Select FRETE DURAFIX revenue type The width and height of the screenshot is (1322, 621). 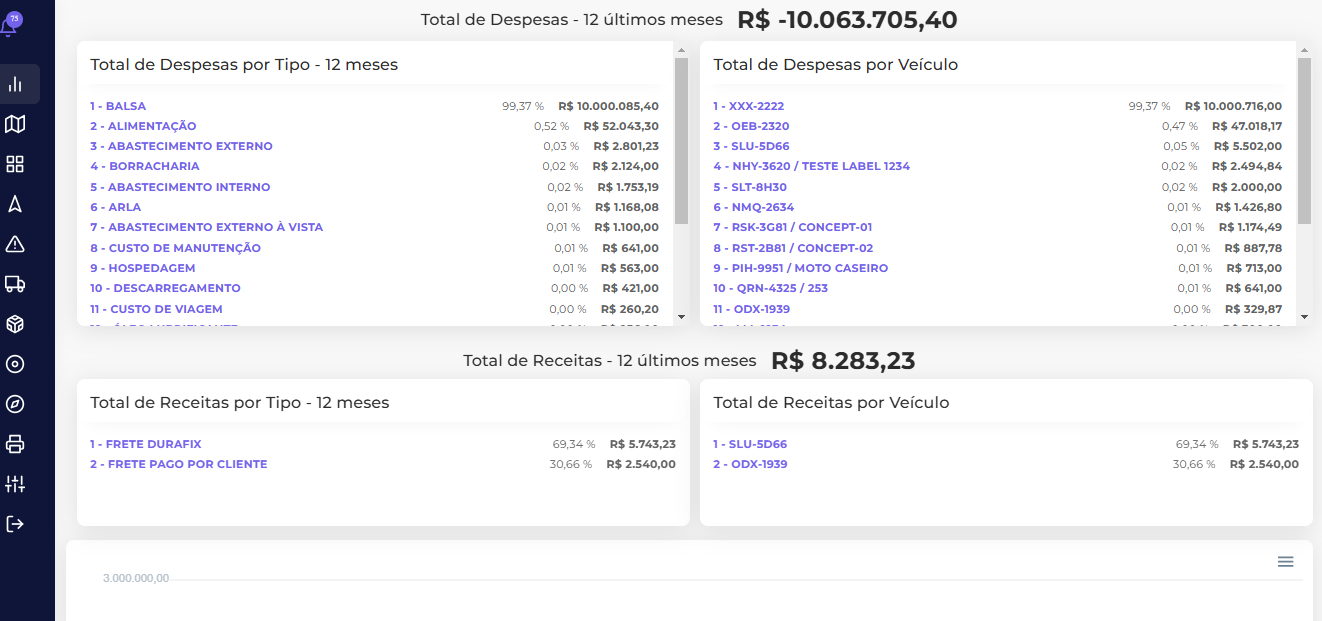click(x=146, y=444)
